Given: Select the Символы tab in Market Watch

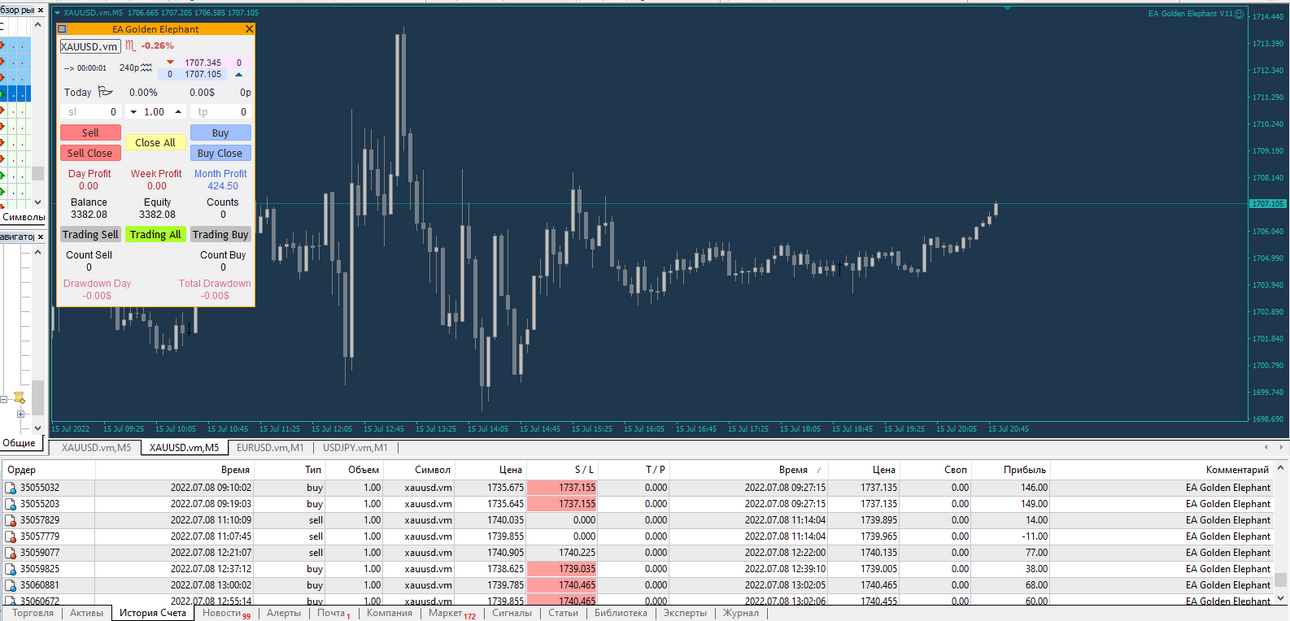Looking at the screenshot, I should point(23,216).
